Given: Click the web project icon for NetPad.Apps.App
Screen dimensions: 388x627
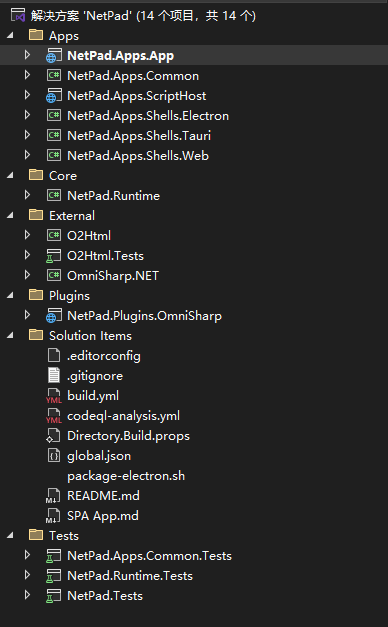Looking at the screenshot, I should [x=54, y=56].
